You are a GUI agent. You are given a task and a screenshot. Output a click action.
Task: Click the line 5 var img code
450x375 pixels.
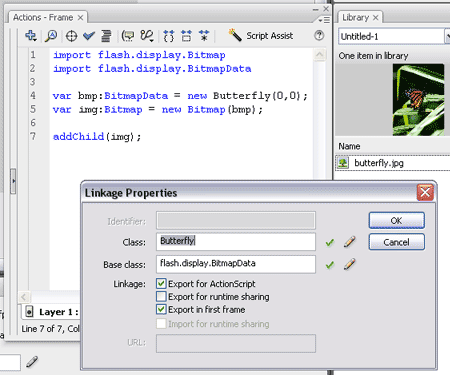coord(157,110)
